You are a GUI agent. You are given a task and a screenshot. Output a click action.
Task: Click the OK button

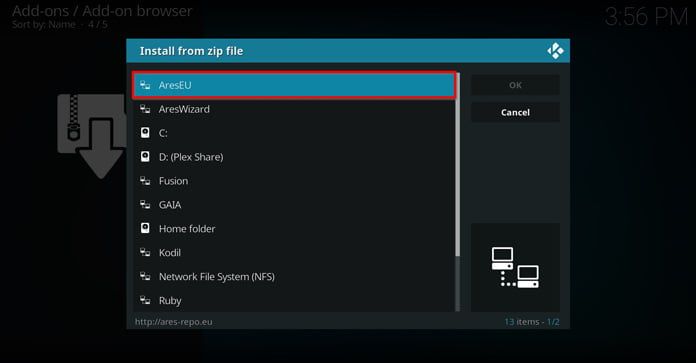515,85
